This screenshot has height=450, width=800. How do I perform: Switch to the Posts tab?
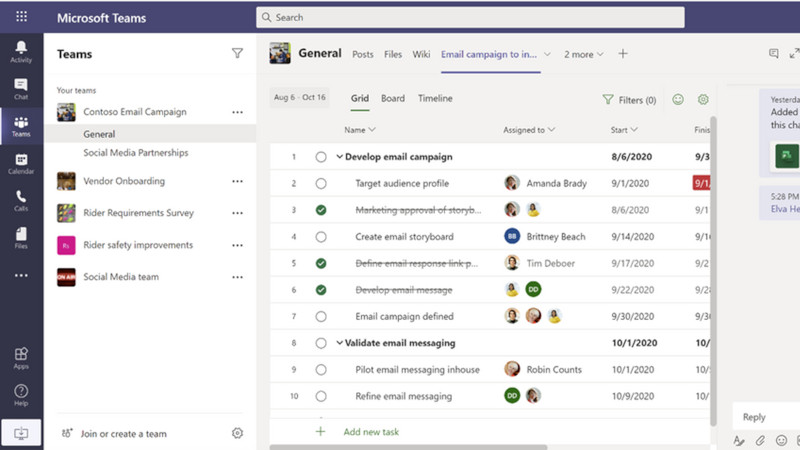(x=363, y=54)
